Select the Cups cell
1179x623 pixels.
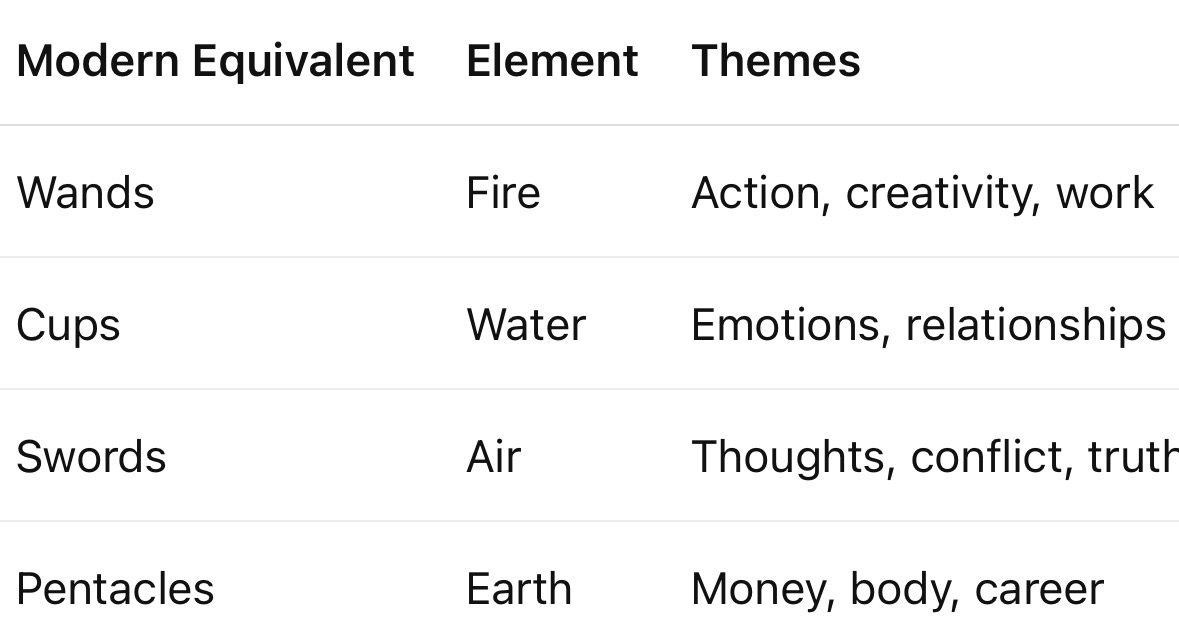click(x=68, y=326)
